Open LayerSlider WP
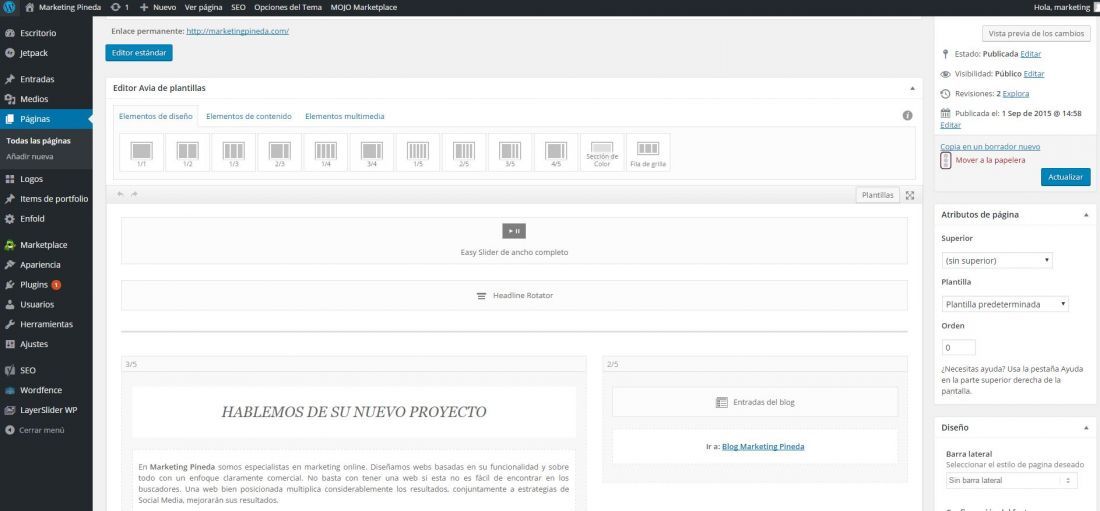1100x511 pixels. [46, 410]
